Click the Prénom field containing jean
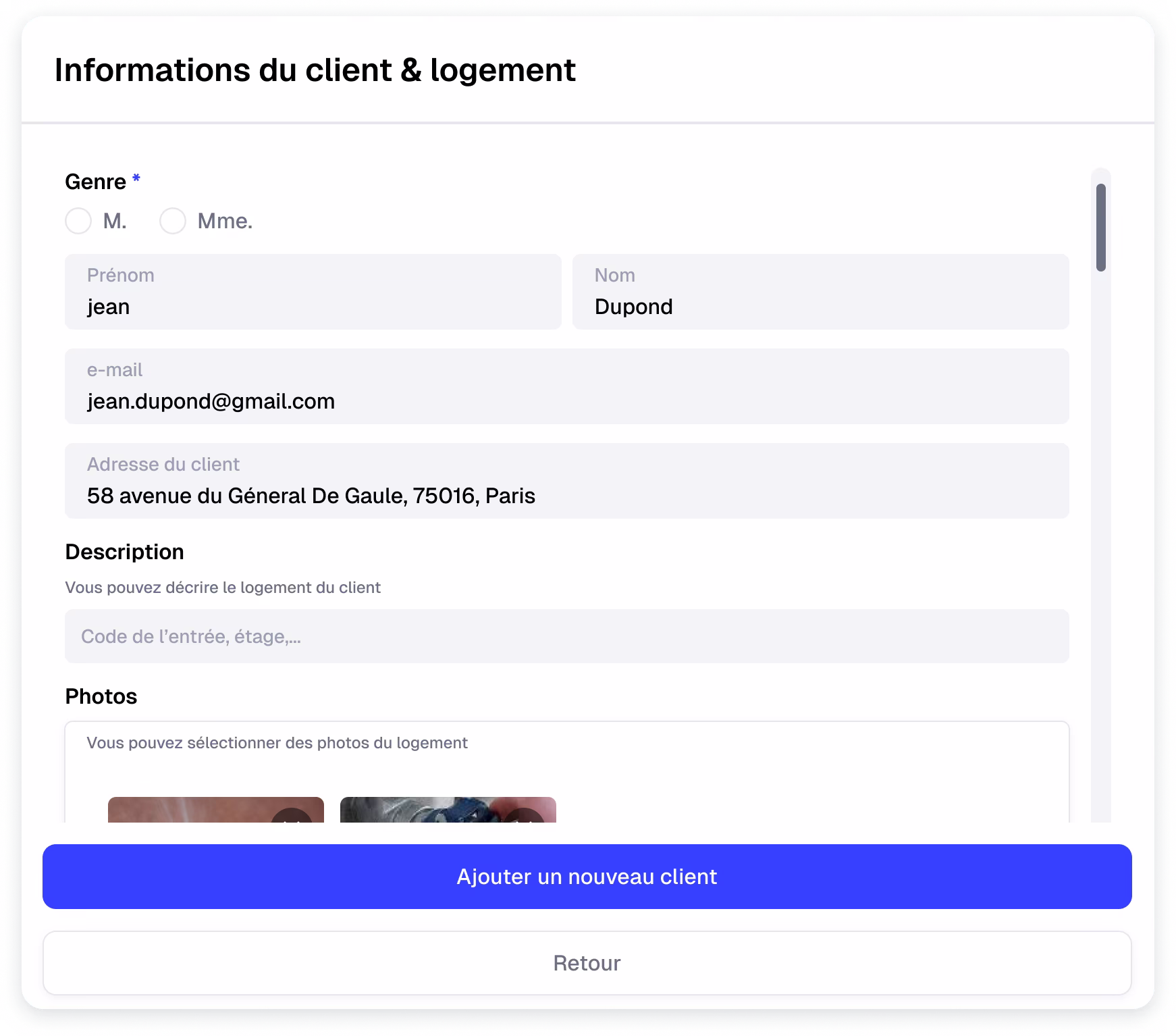Screen dimensions: 1176x1036 click(x=313, y=292)
